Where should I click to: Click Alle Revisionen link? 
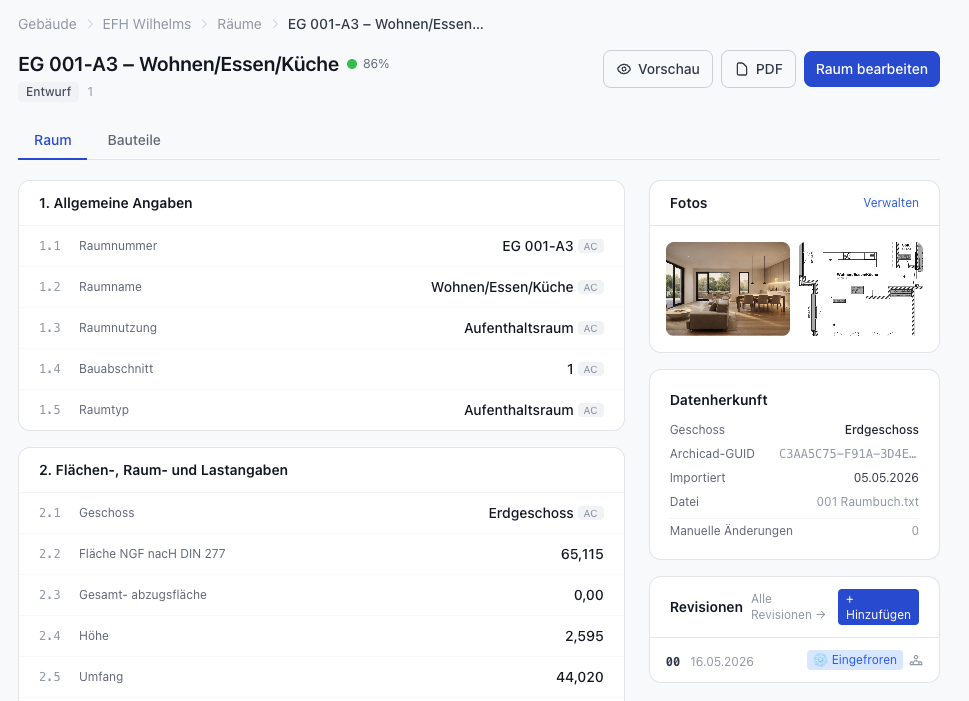(x=788, y=607)
